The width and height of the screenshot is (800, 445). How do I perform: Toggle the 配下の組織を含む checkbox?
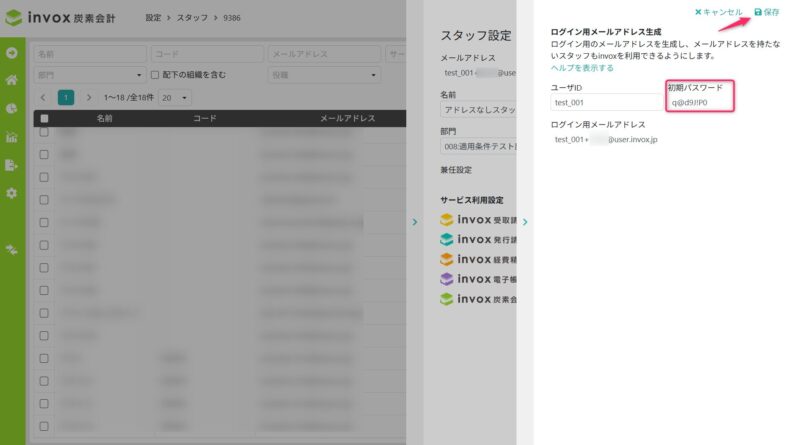click(x=155, y=75)
